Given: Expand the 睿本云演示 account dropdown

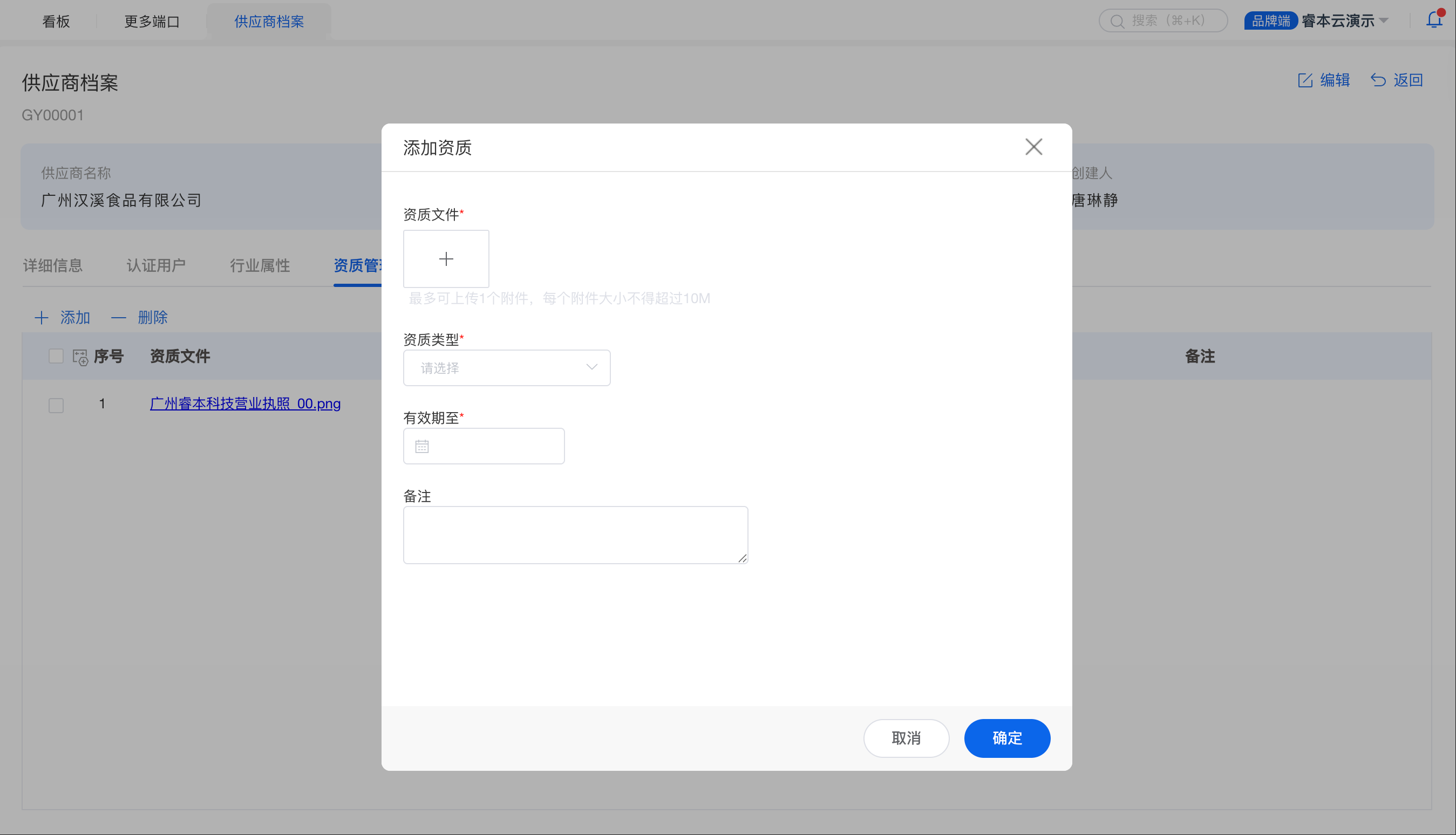Looking at the screenshot, I should (x=1383, y=21).
